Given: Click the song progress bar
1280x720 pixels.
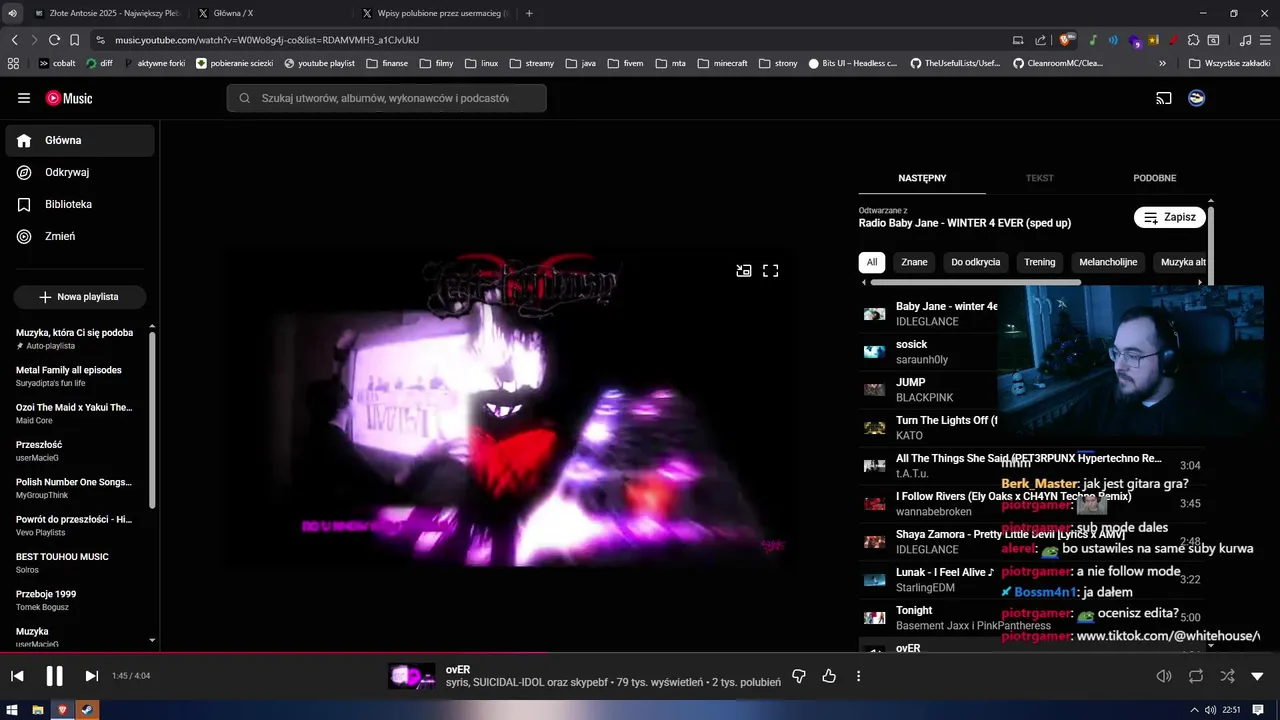Looking at the screenshot, I should point(640,653).
